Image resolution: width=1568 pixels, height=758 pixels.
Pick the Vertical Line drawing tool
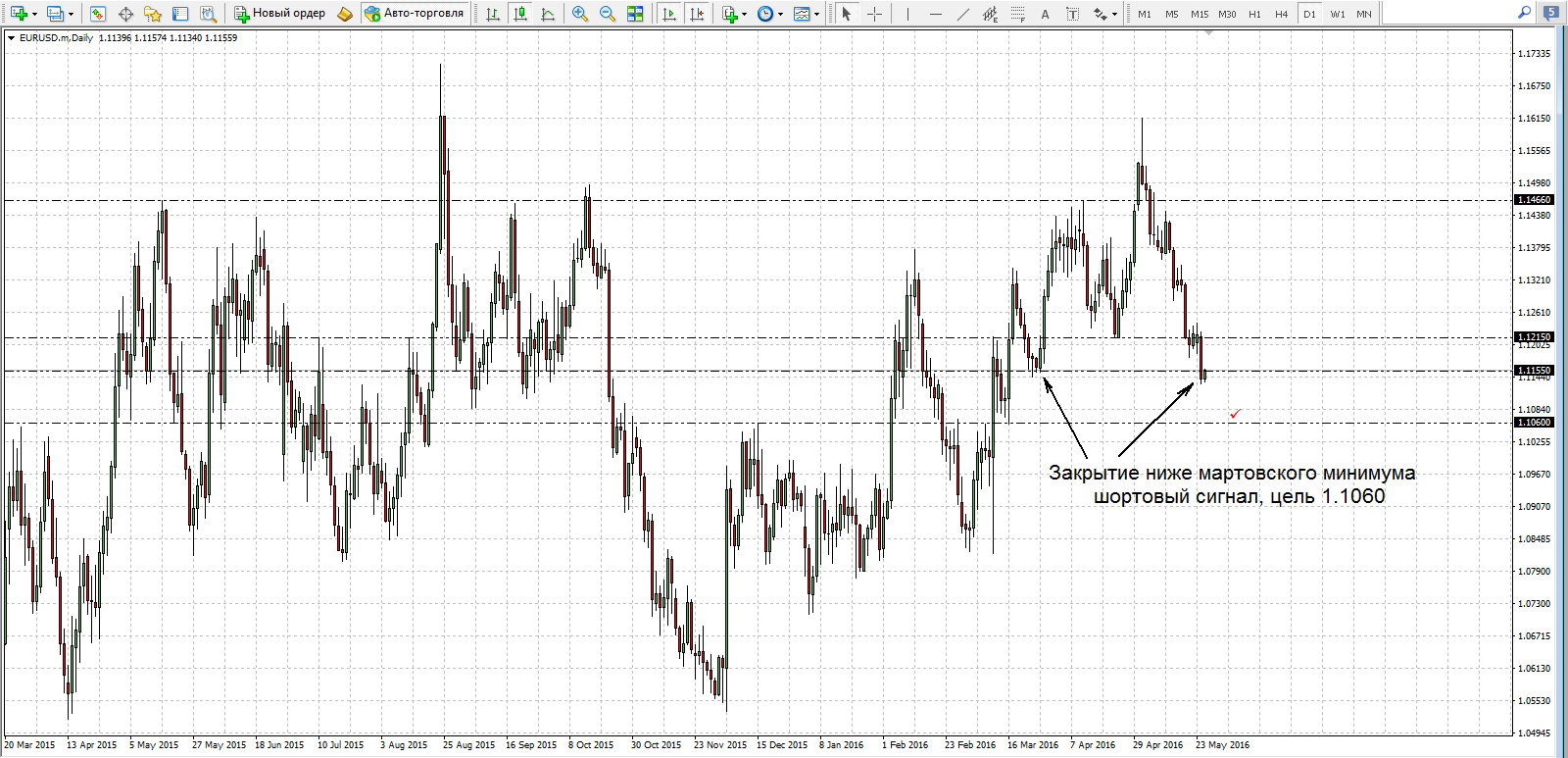click(x=907, y=14)
